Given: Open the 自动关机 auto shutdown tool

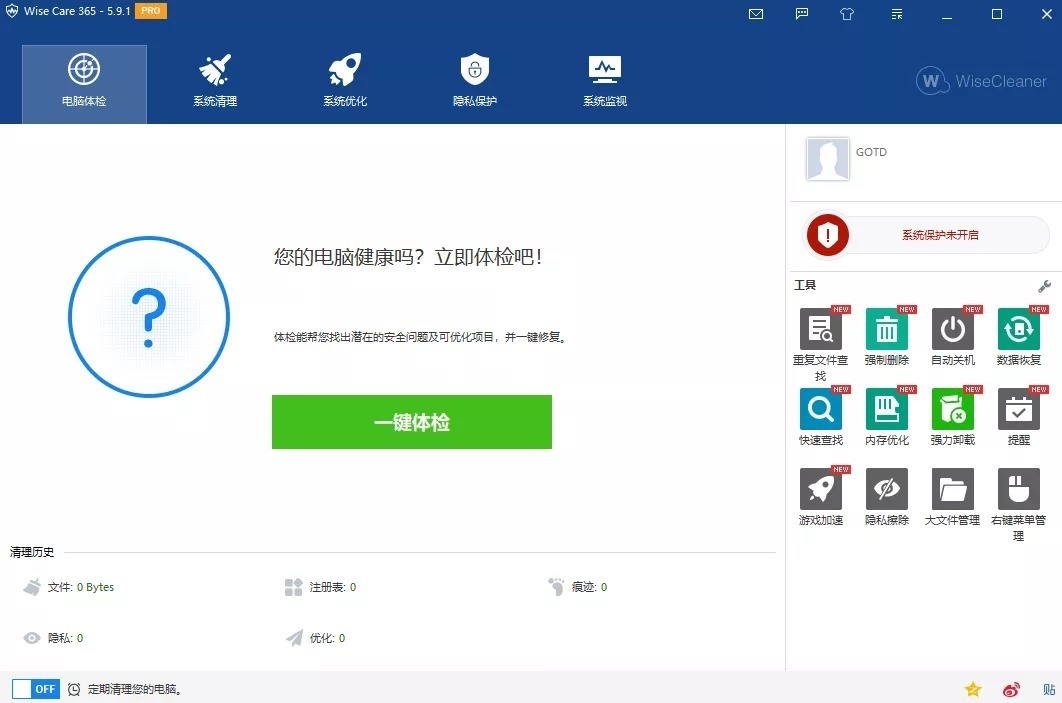Looking at the screenshot, I should (952, 330).
